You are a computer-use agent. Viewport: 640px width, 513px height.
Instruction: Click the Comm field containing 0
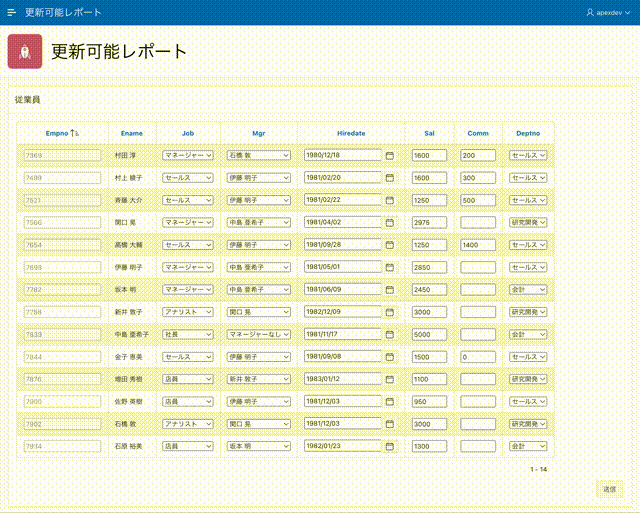tap(478, 357)
